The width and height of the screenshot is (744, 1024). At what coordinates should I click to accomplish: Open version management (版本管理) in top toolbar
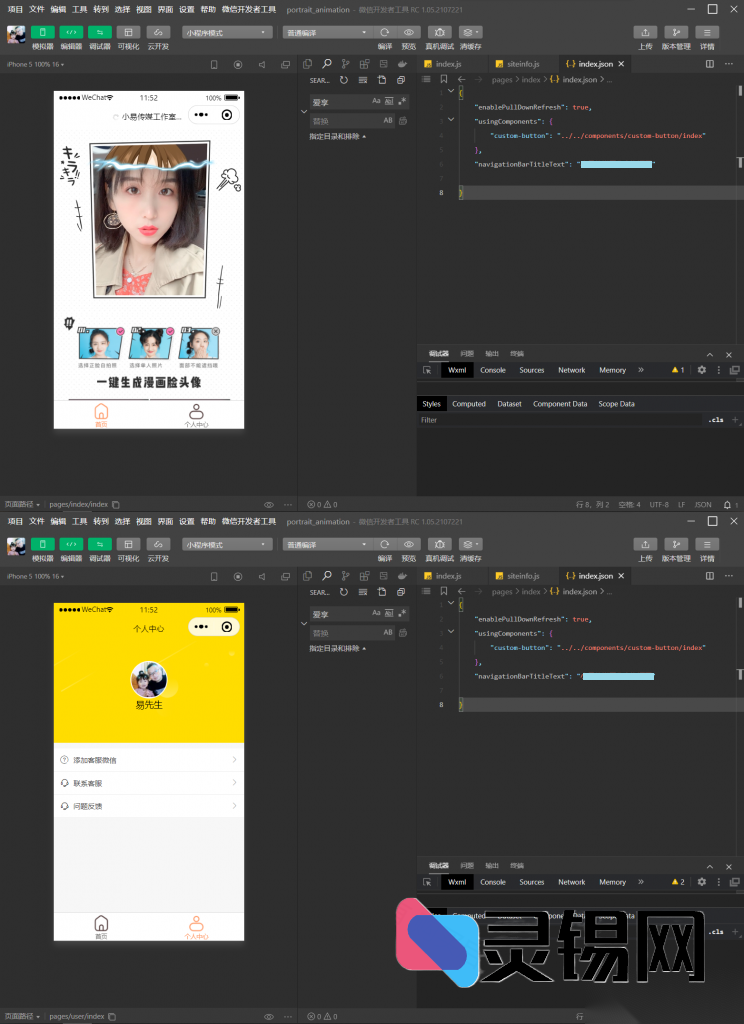(x=676, y=32)
